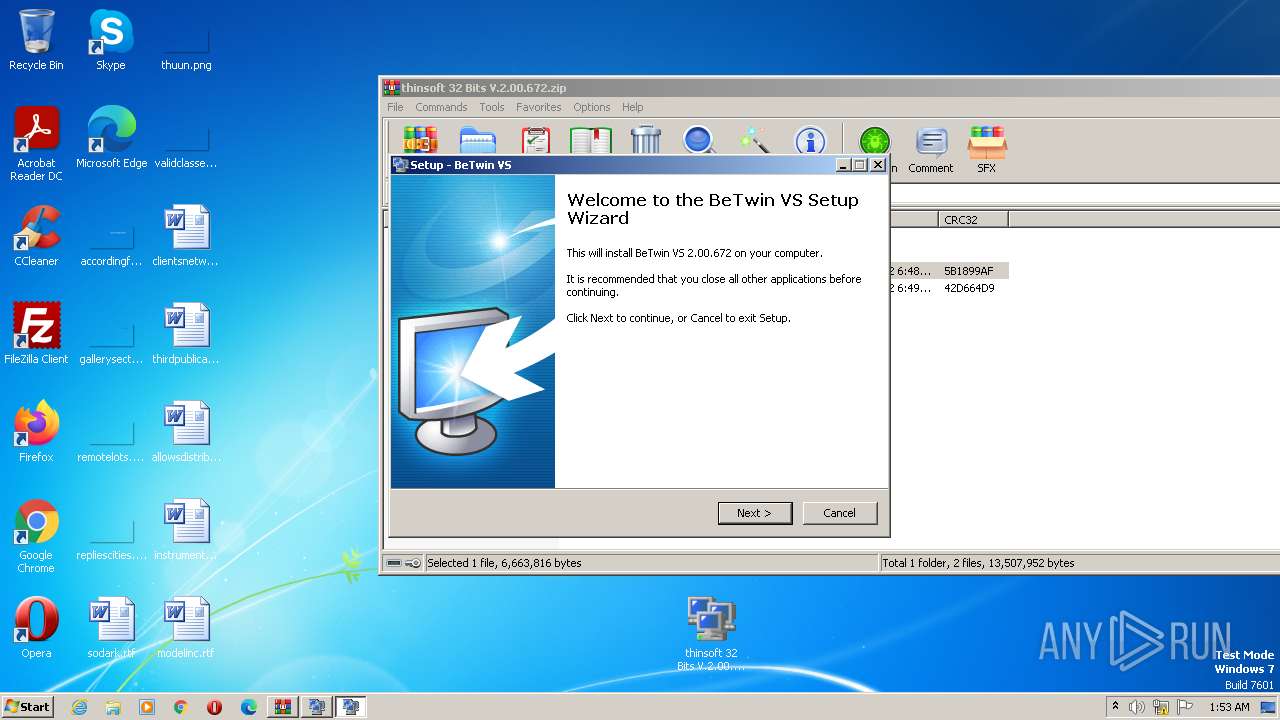This screenshot has width=1280, height=720.
Task: Open Google Chrome desktop shortcut
Action: pyautogui.click(x=36, y=536)
